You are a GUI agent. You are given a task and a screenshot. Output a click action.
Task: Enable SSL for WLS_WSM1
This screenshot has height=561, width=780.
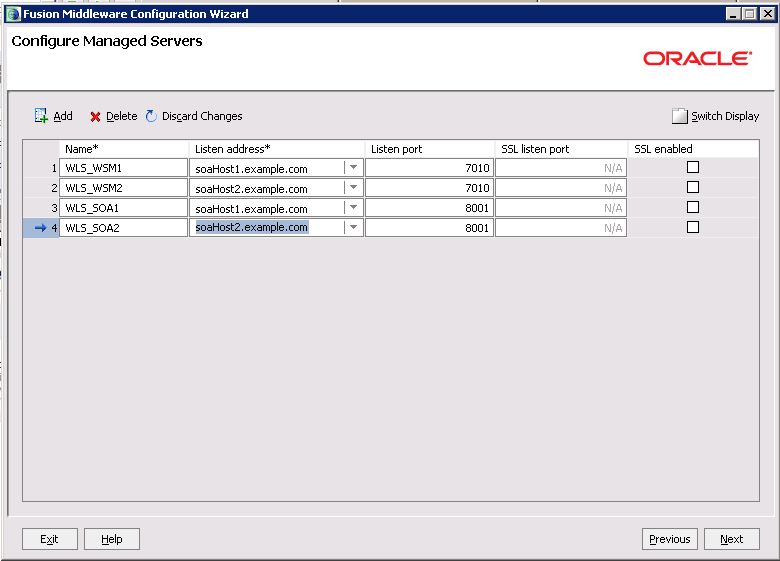point(692,168)
